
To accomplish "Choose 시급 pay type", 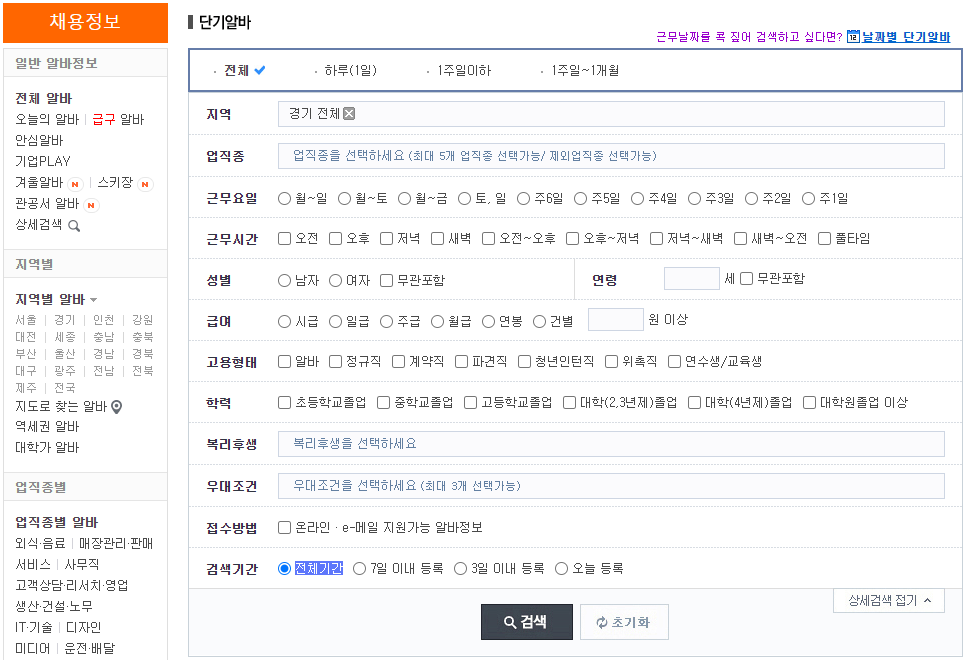I will [284, 322].
